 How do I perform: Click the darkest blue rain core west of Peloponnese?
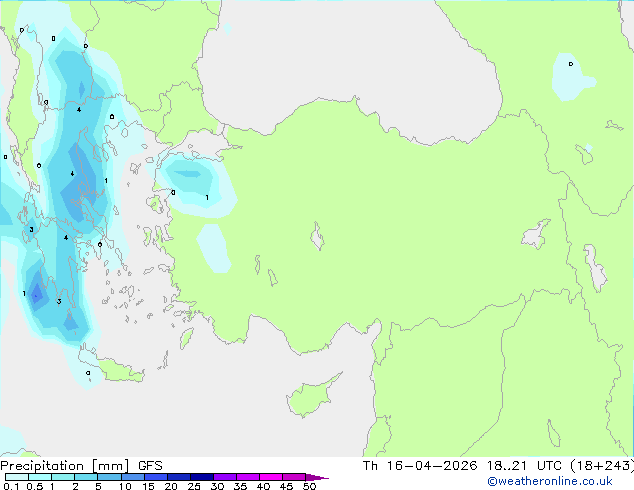click(x=37, y=292)
